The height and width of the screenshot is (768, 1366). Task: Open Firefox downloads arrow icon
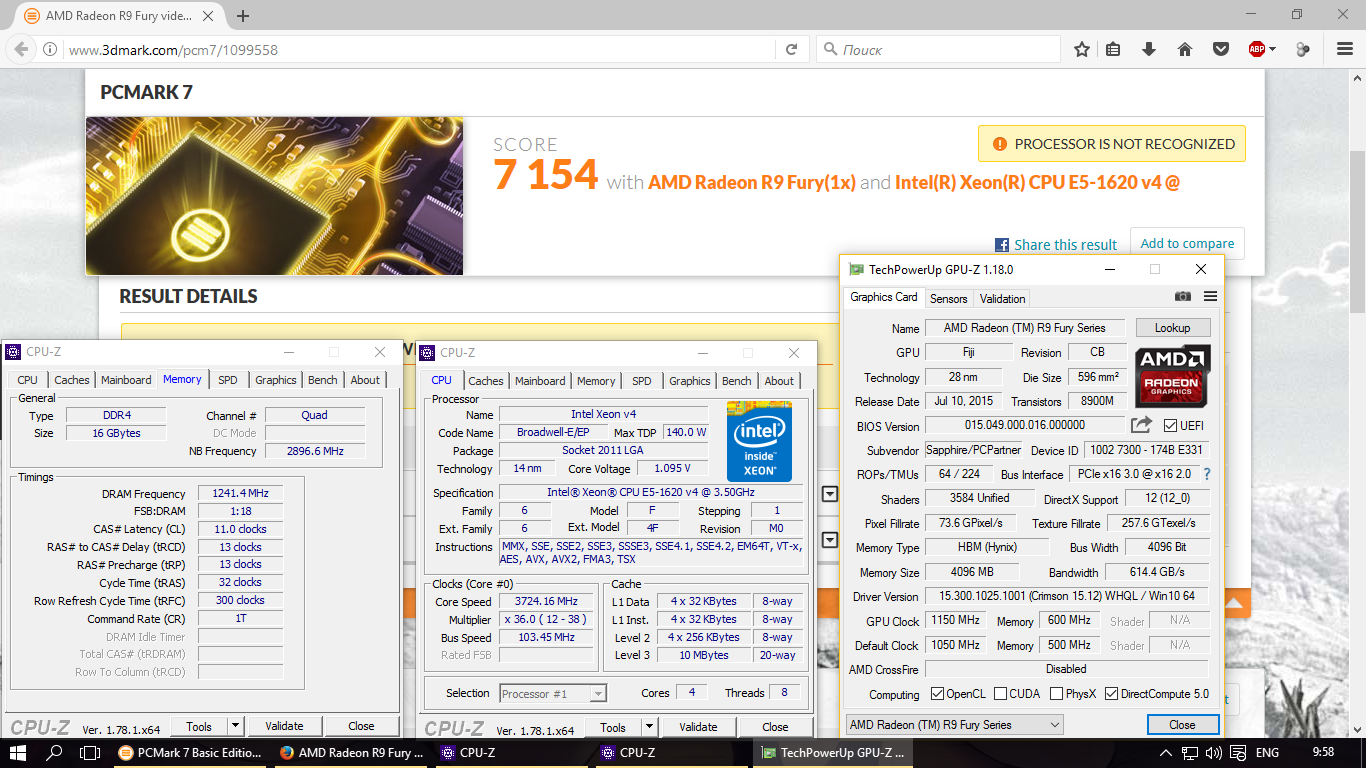(x=1149, y=49)
